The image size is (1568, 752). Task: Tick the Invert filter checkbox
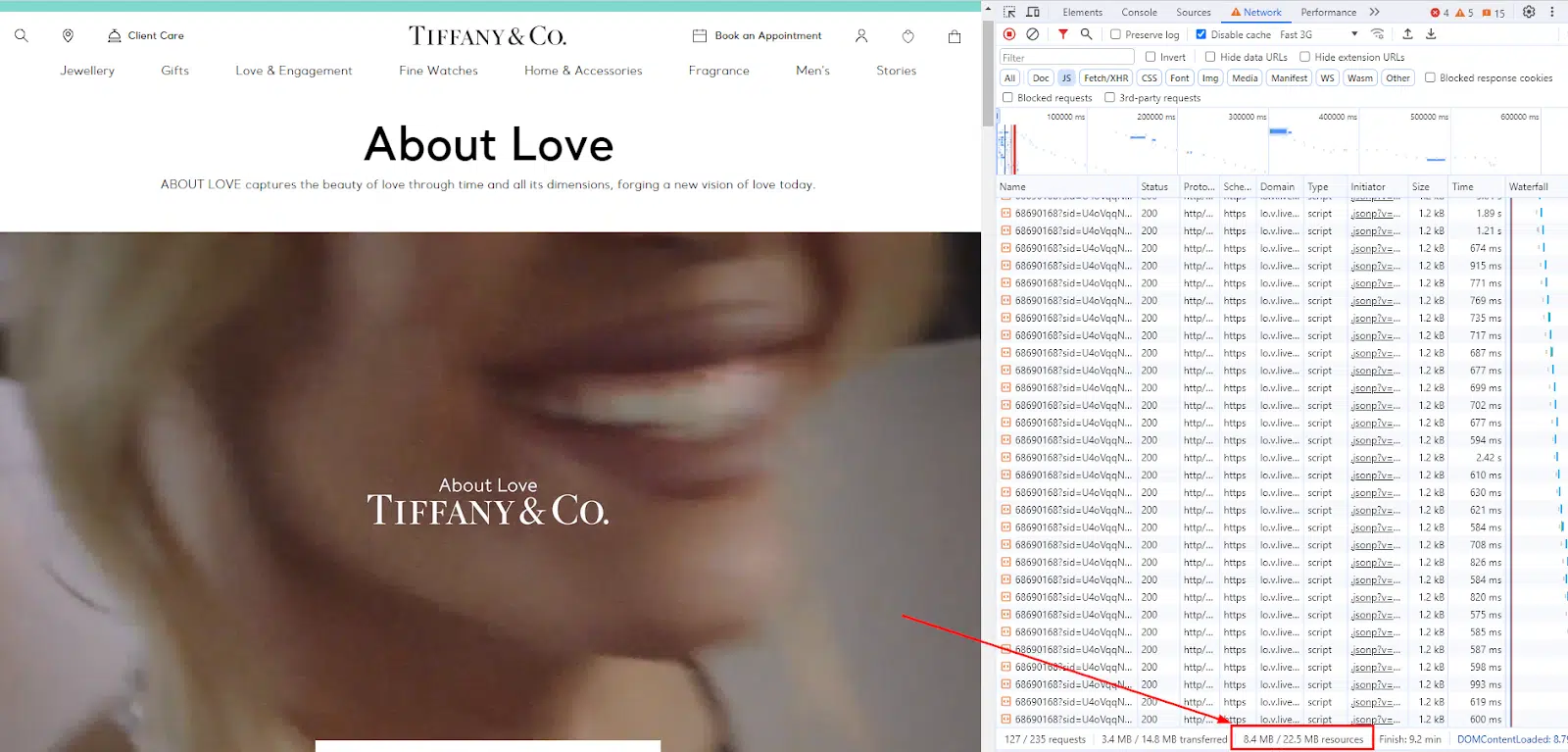click(x=1151, y=57)
